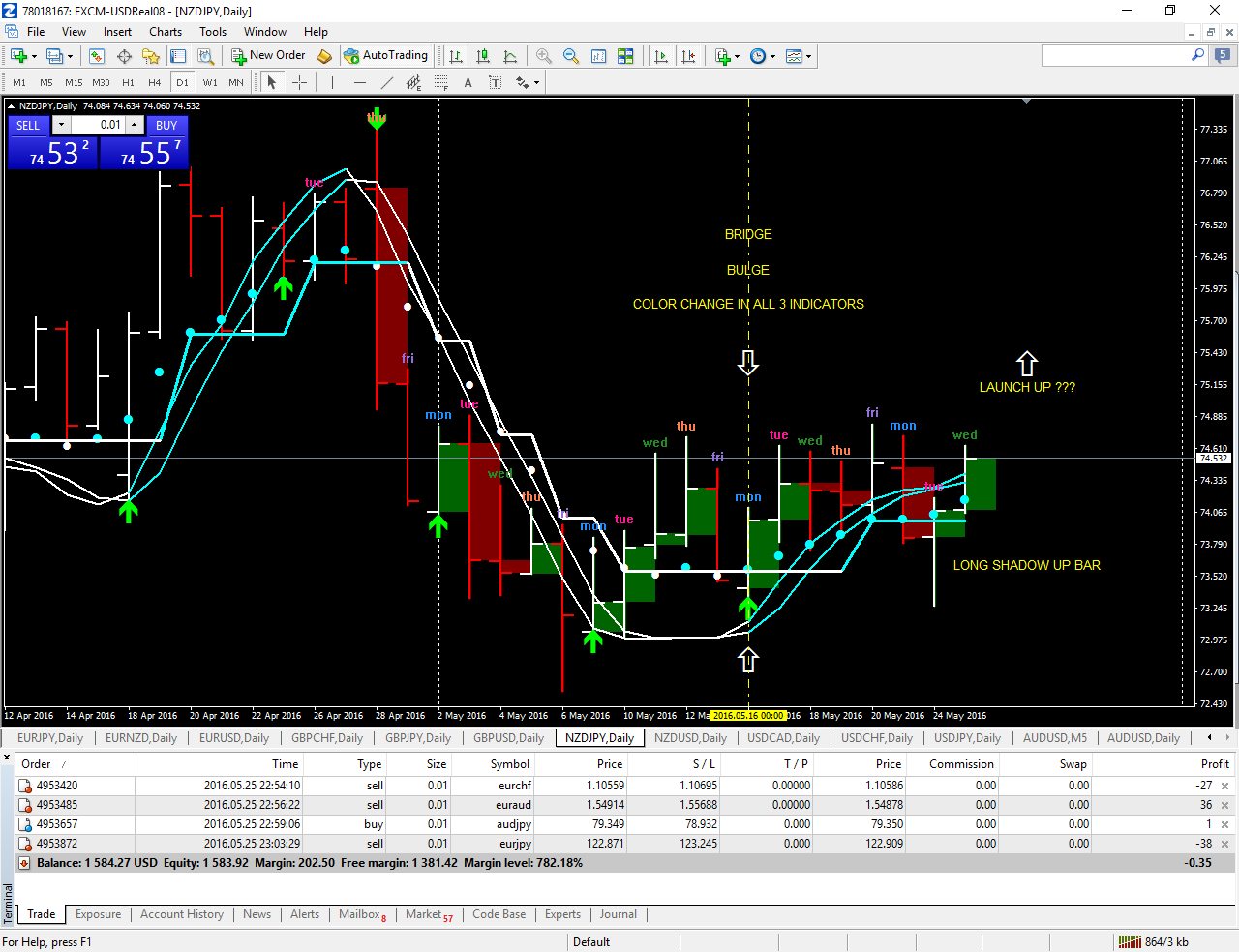1239x952 pixels.
Task: Click the connection status bars indicator
Action: [x=1130, y=941]
